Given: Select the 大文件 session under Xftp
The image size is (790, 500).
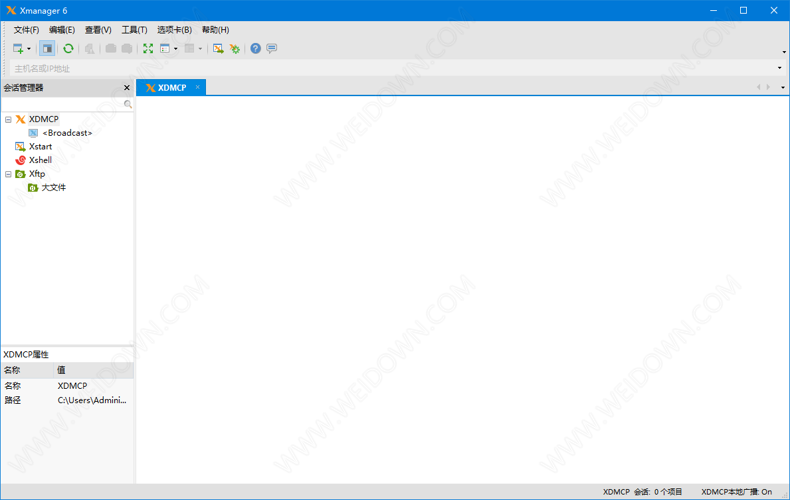Looking at the screenshot, I should click(53, 187).
